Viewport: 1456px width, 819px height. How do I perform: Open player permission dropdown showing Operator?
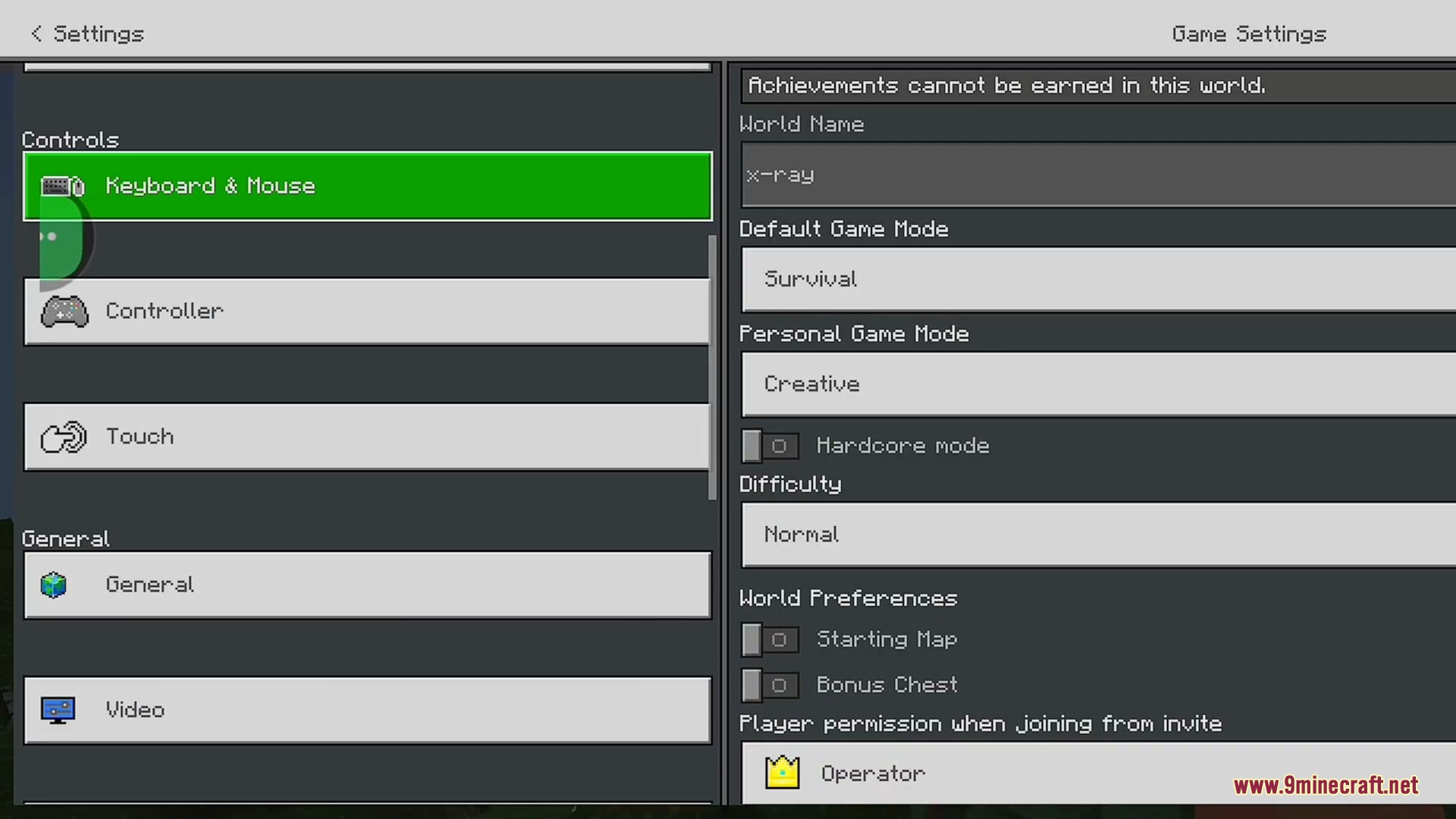coord(1099,773)
